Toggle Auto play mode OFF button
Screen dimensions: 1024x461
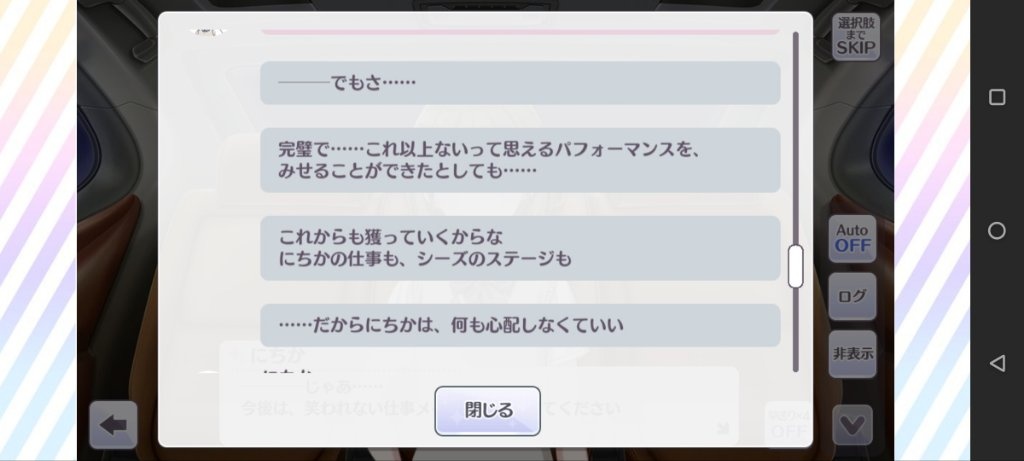point(852,238)
